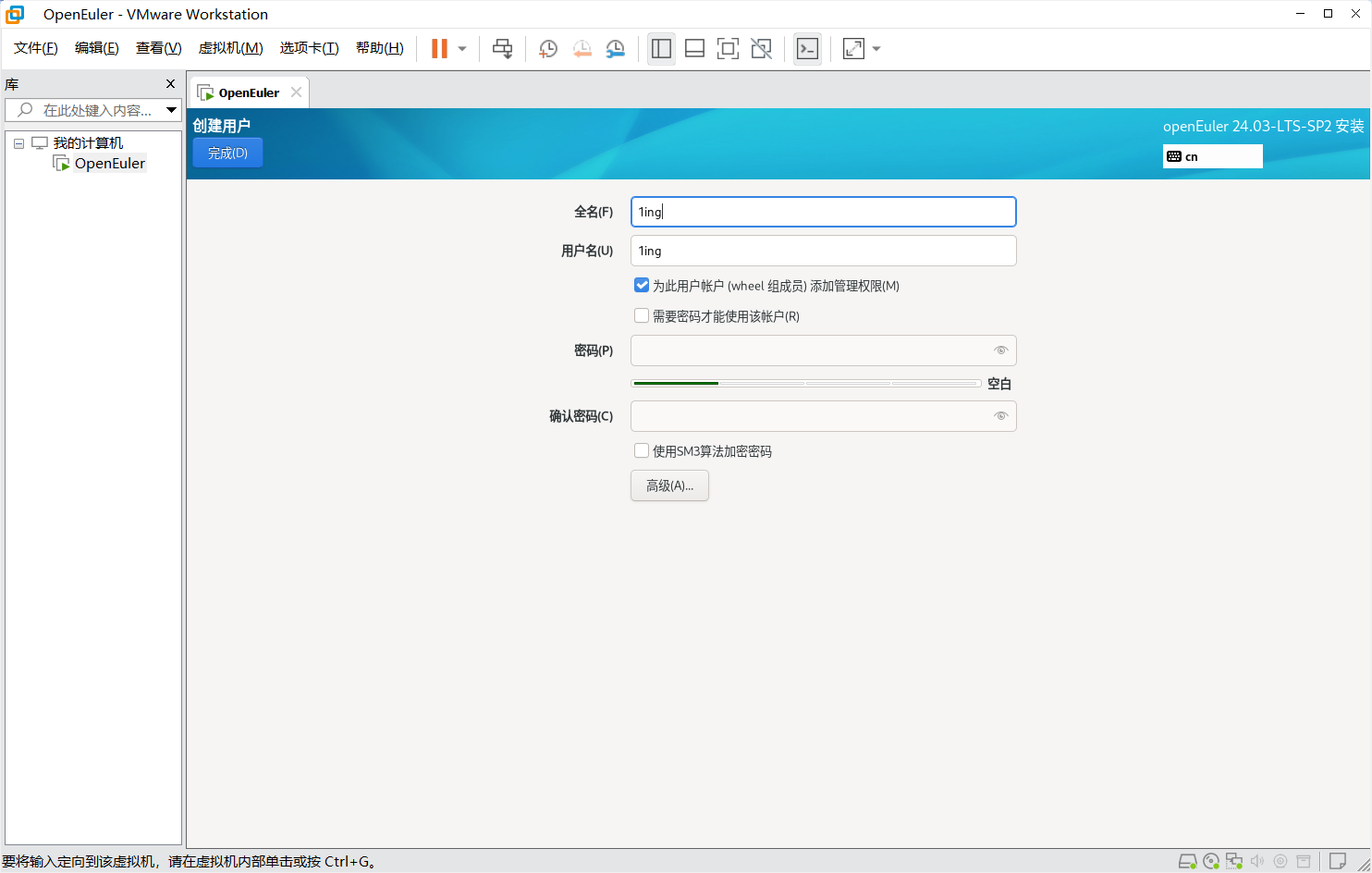This screenshot has width=1372, height=873.
Task: Click the 用户名(U) input field
Action: [x=823, y=251]
